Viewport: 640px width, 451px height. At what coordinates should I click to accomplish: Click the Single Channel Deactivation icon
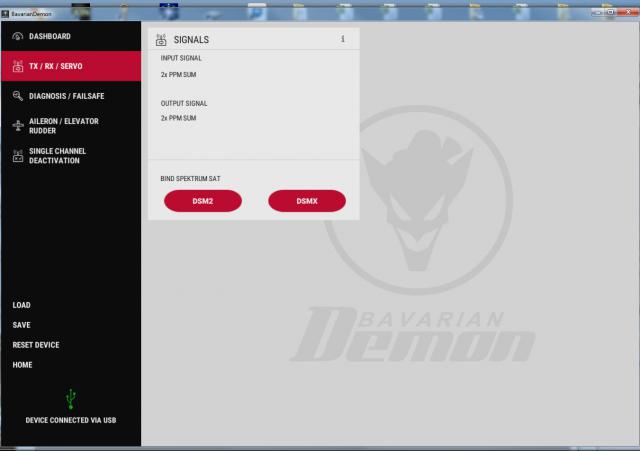18,156
